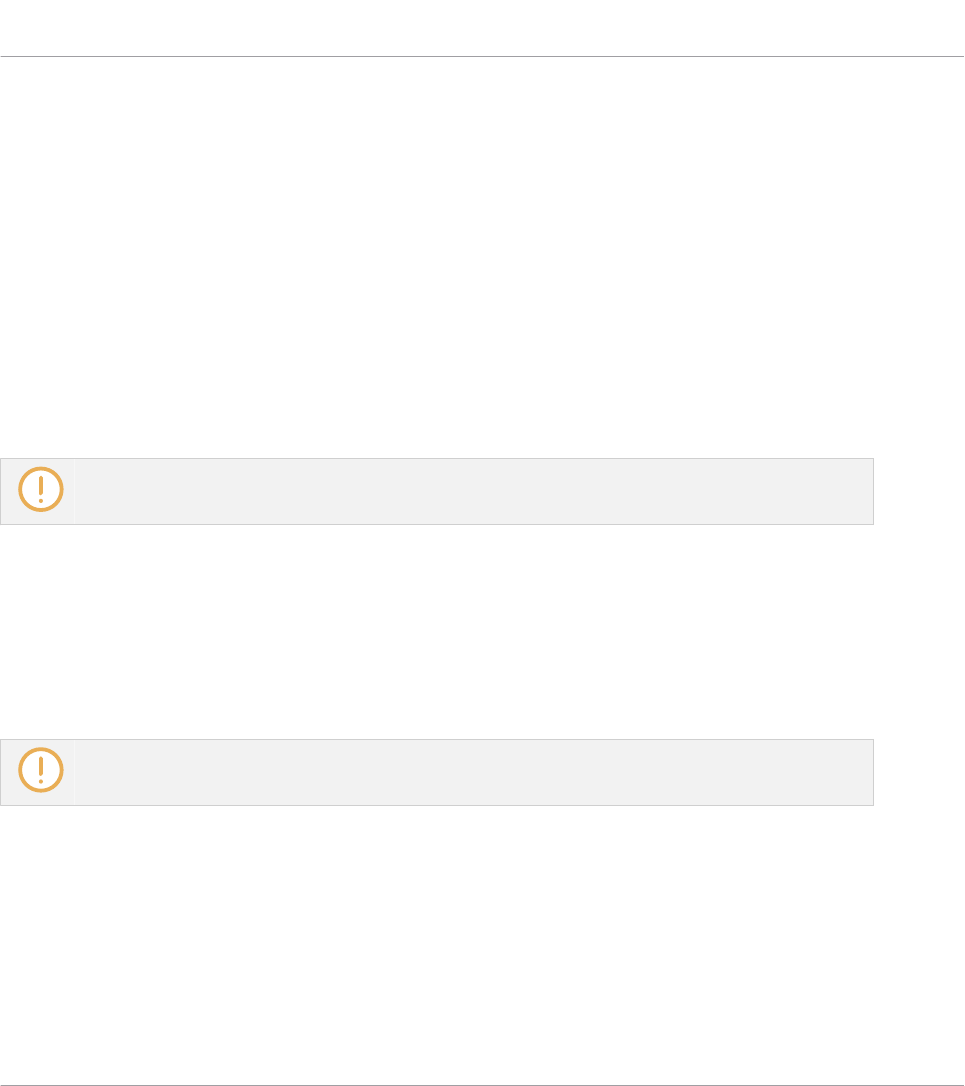Click the upper orange exclamation mark icon
Image resolution: width=965 pixels, height=1086 pixels.
41,489
